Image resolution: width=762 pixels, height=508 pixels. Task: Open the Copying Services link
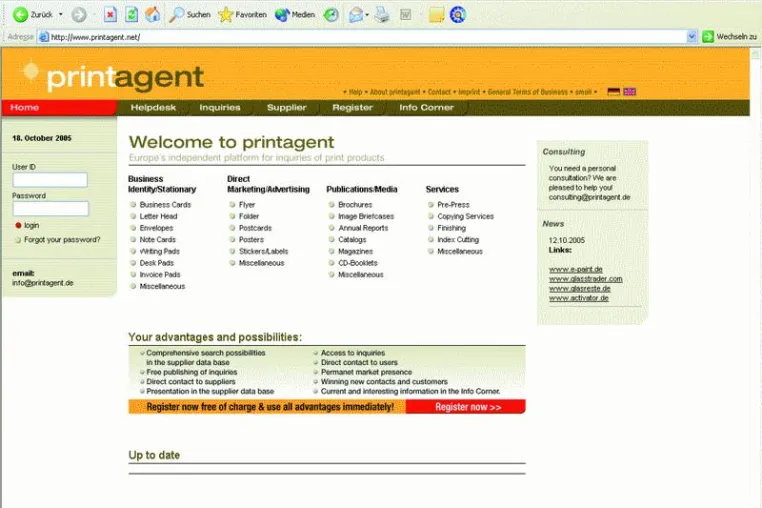pyautogui.click(x=465, y=216)
